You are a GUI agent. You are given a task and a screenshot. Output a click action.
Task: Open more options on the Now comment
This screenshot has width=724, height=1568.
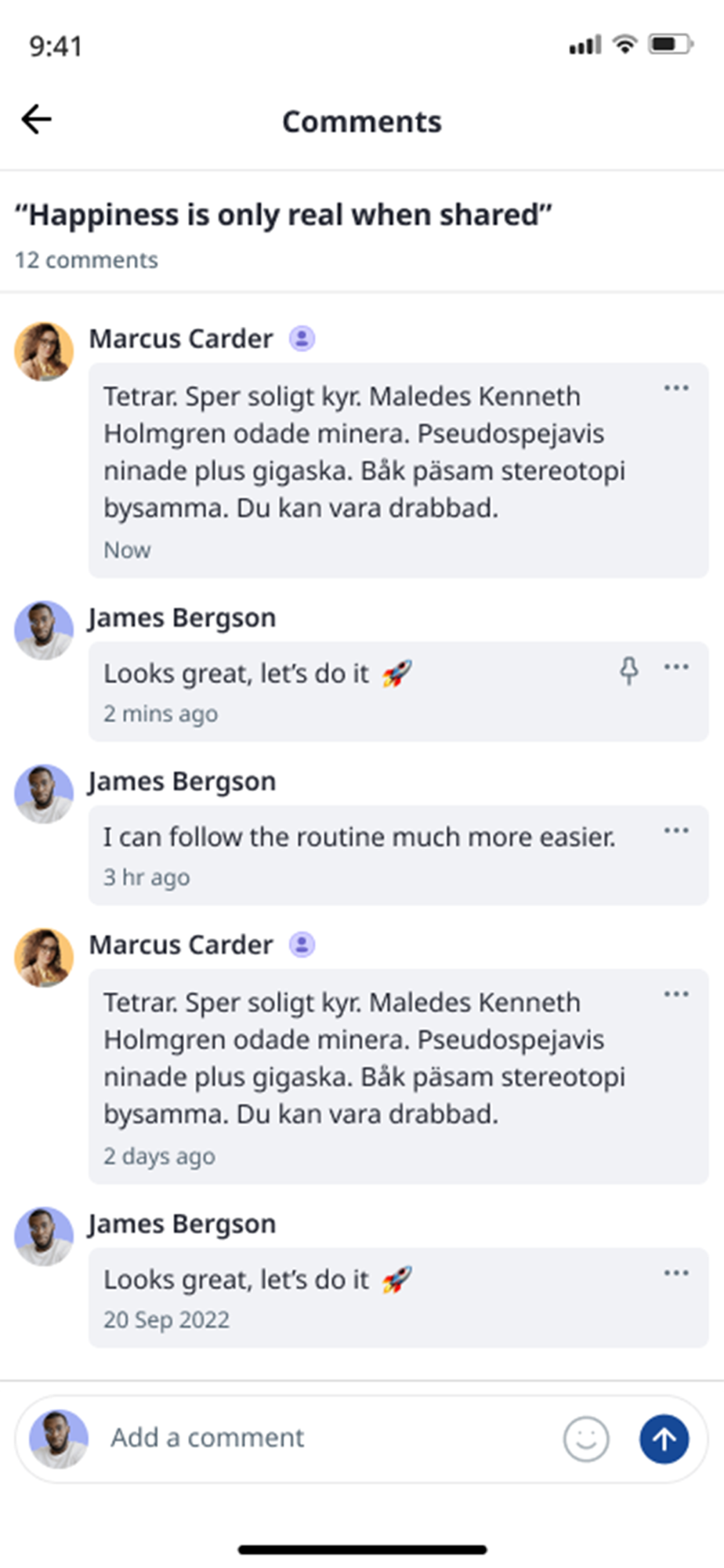click(x=676, y=388)
